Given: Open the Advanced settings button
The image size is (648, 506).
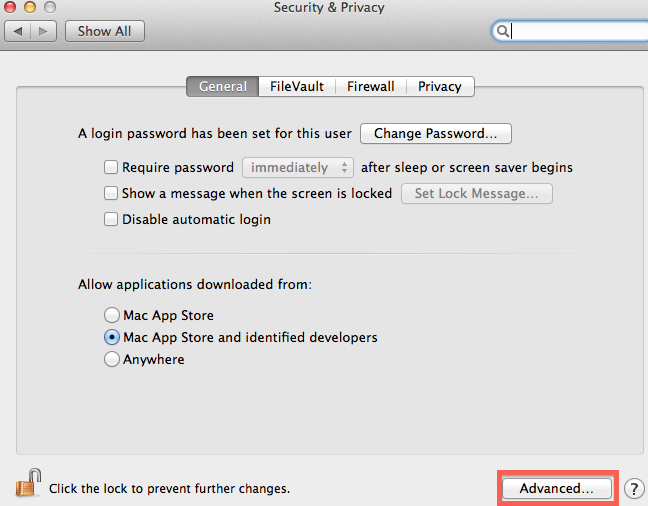Looking at the screenshot, I should (x=557, y=489).
